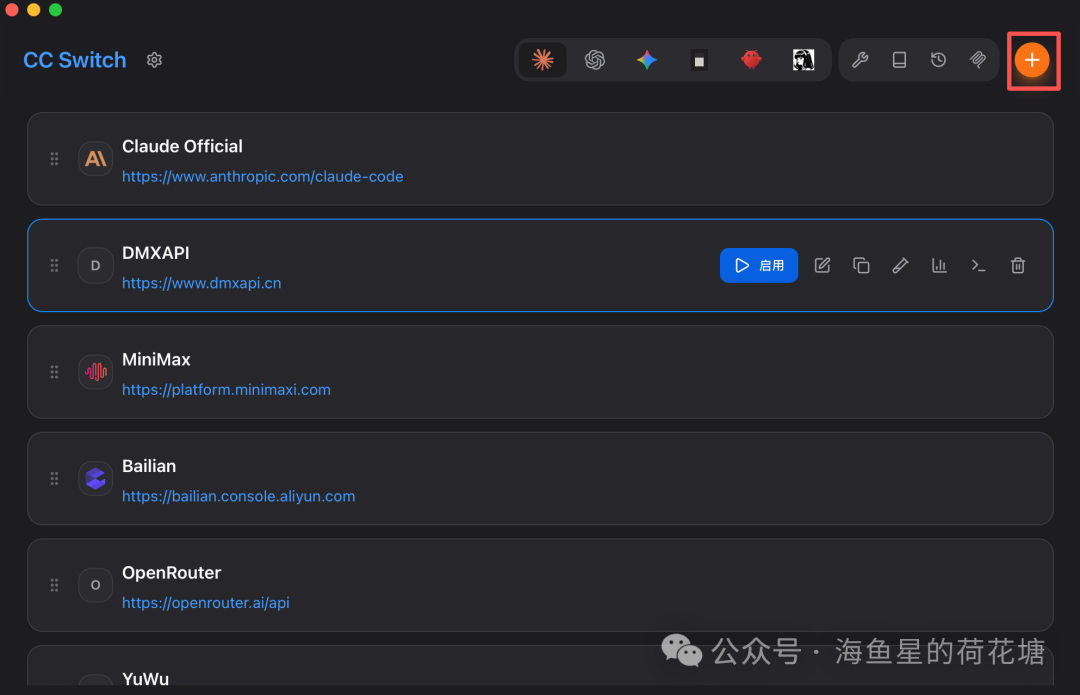Screen dimensions: 1080x695
Task: Switch to the Claude app tab
Action: point(543,60)
